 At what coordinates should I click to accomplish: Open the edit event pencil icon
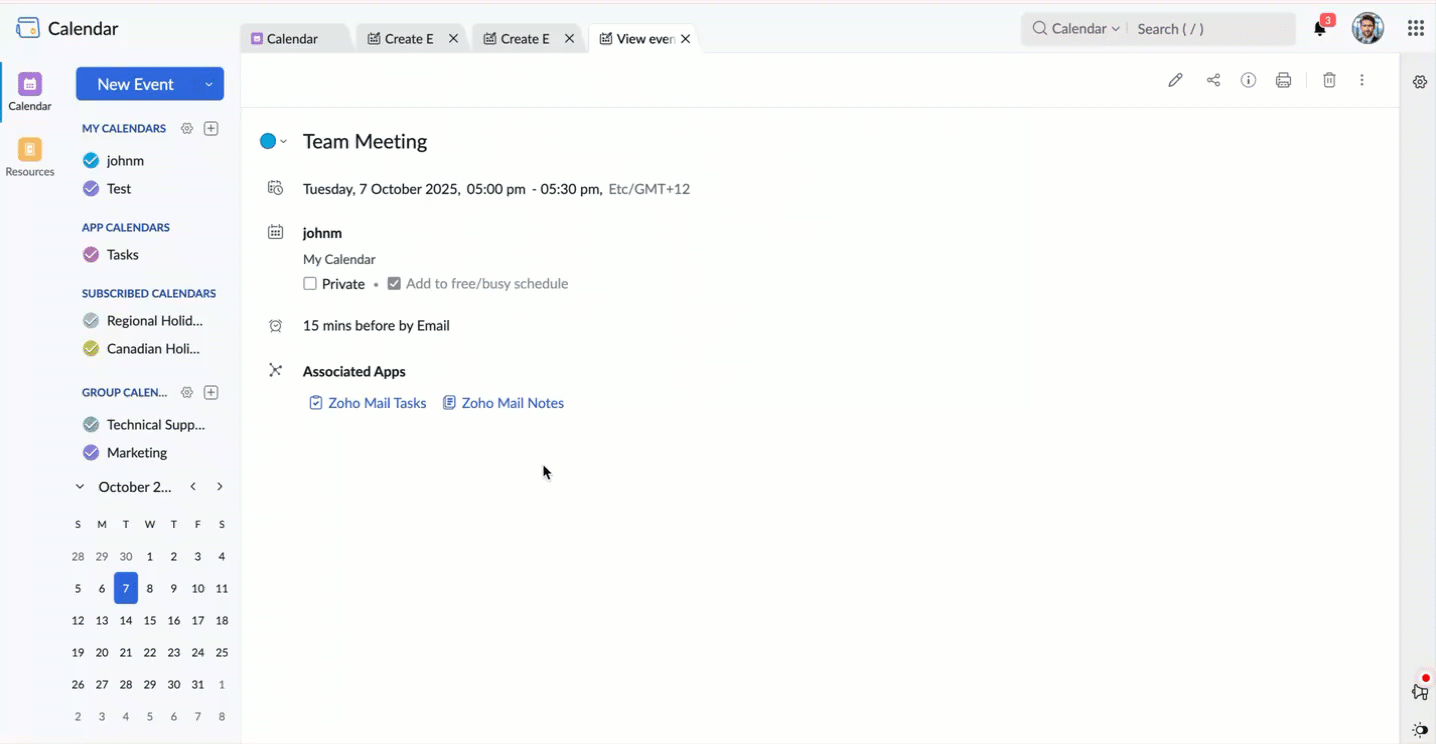(1175, 80)
